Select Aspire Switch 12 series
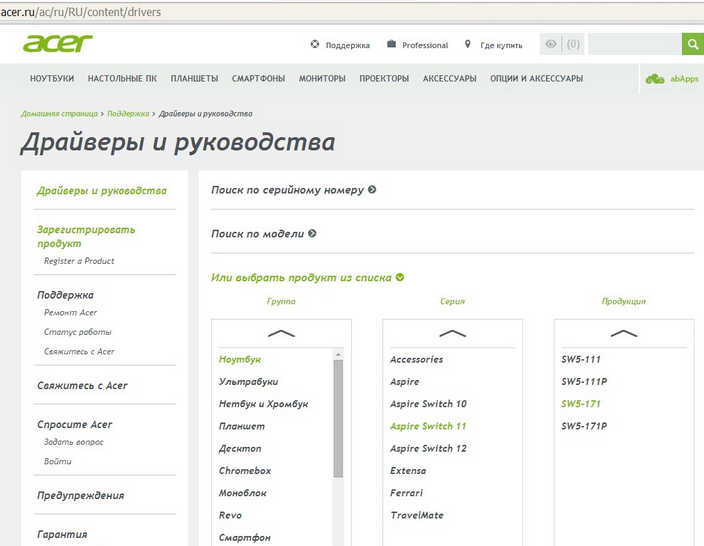The height and width of the screenshot is (546, 704). 428,449
